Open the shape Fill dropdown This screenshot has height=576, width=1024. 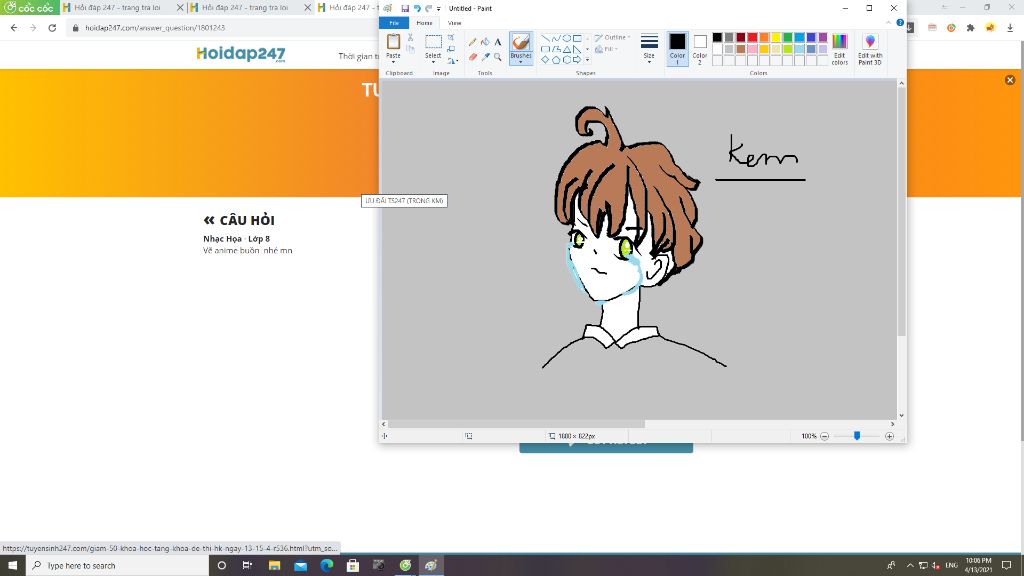pos(607,49)
